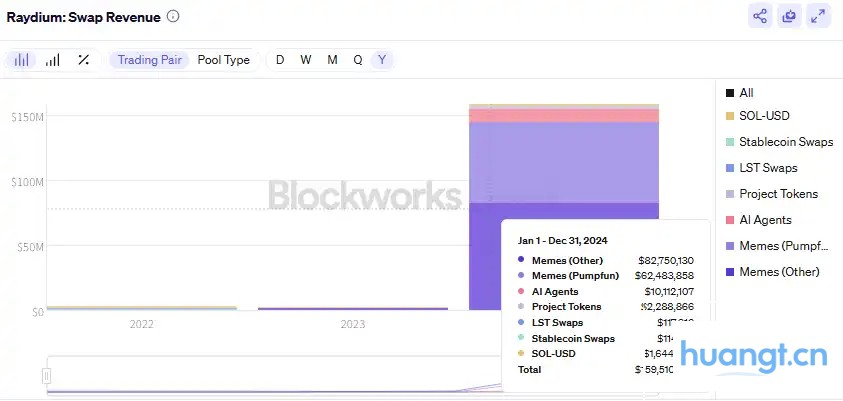
Task: Toggle the All series in legend
Action: (x=746, y=93)
